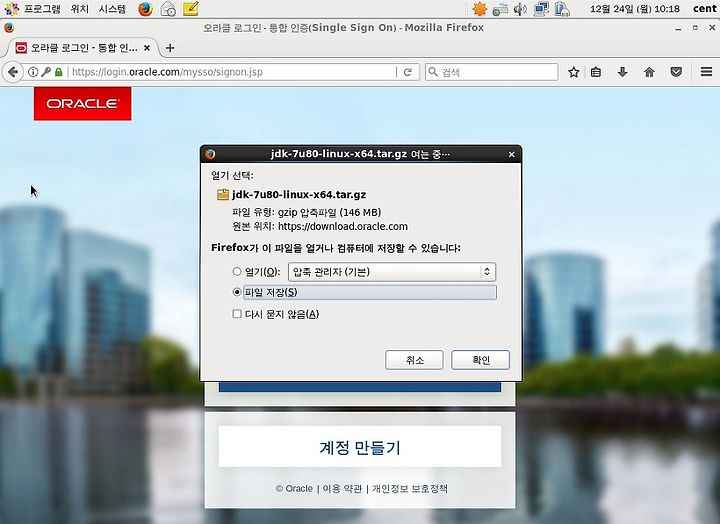Click the orange update notifier tray icon
720x524 pixels.
(479, 9)
